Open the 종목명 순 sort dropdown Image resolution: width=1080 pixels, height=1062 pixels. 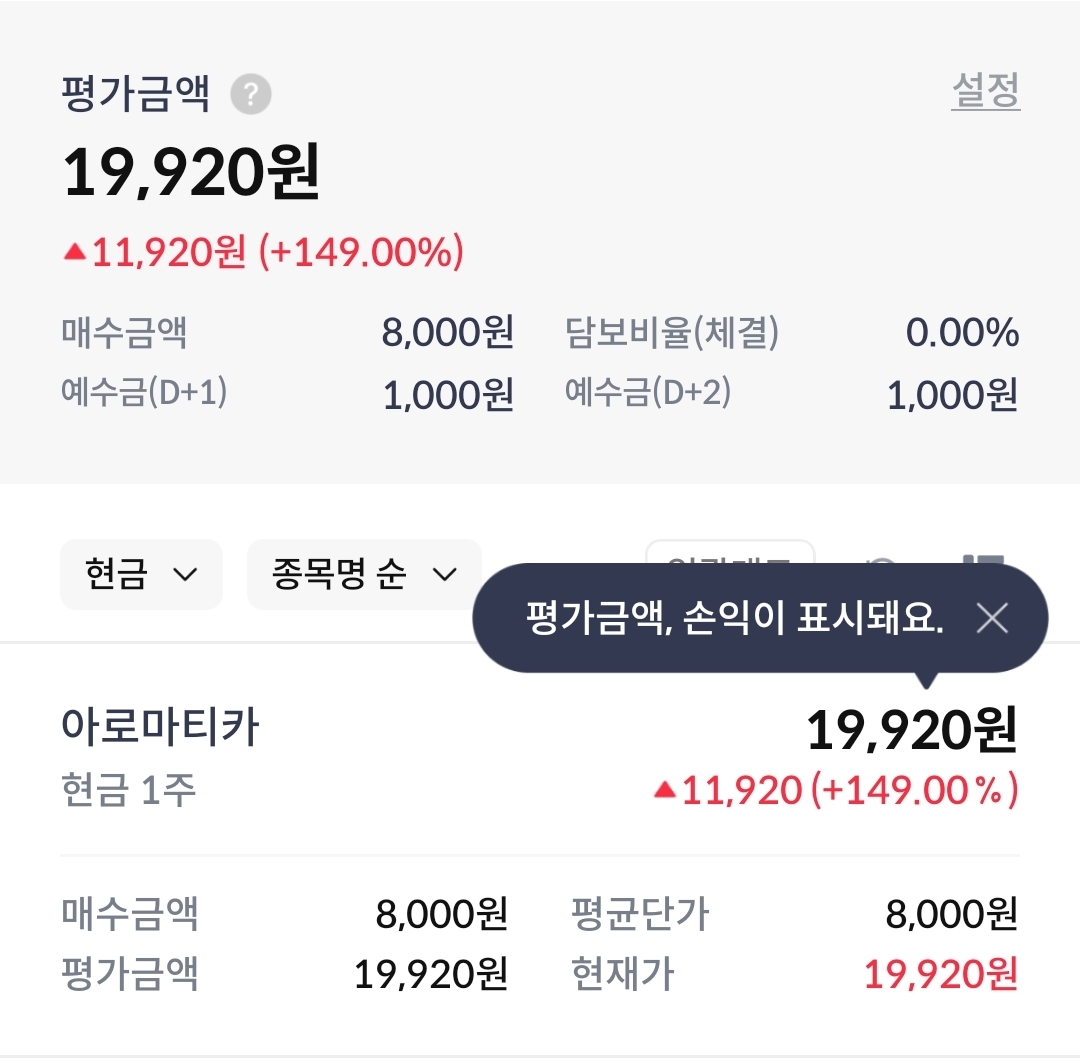363,574
